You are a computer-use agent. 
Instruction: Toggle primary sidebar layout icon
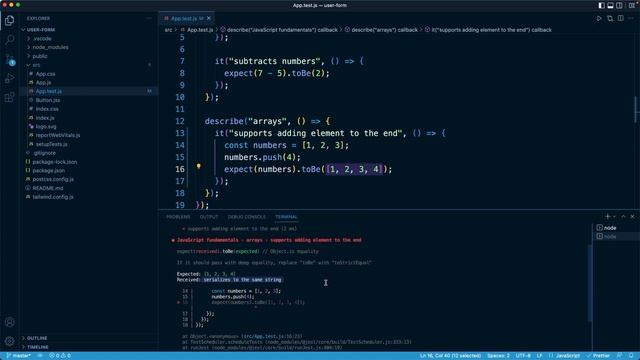601,5
